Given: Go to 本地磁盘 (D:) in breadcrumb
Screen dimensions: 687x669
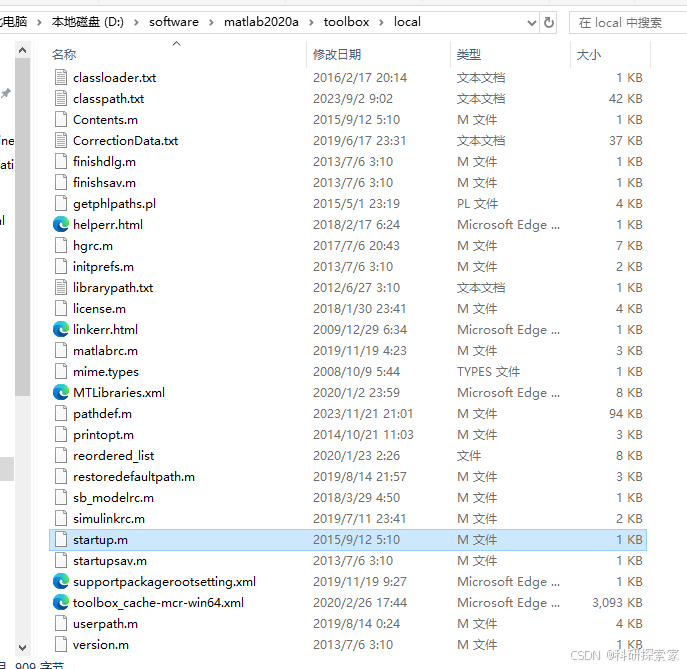Looking at the screenshot, I should click(88, 22).
